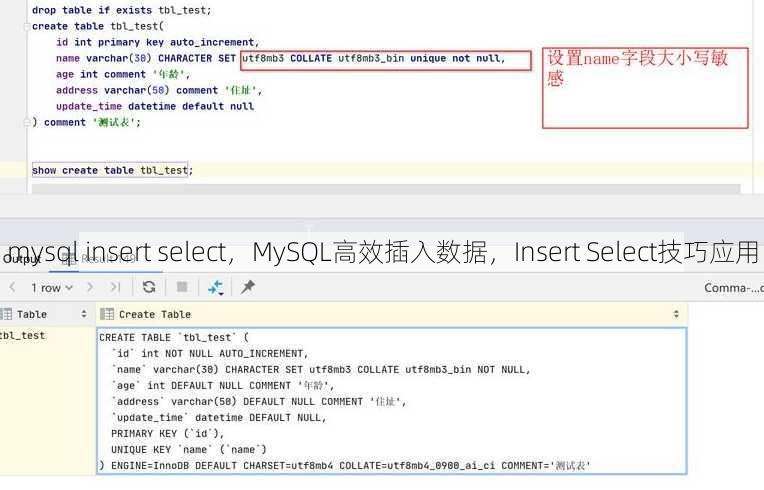Click 'id int primary key auto_increment' line
Viewport: 764px width, 490px height.
[x=157, y=42]
